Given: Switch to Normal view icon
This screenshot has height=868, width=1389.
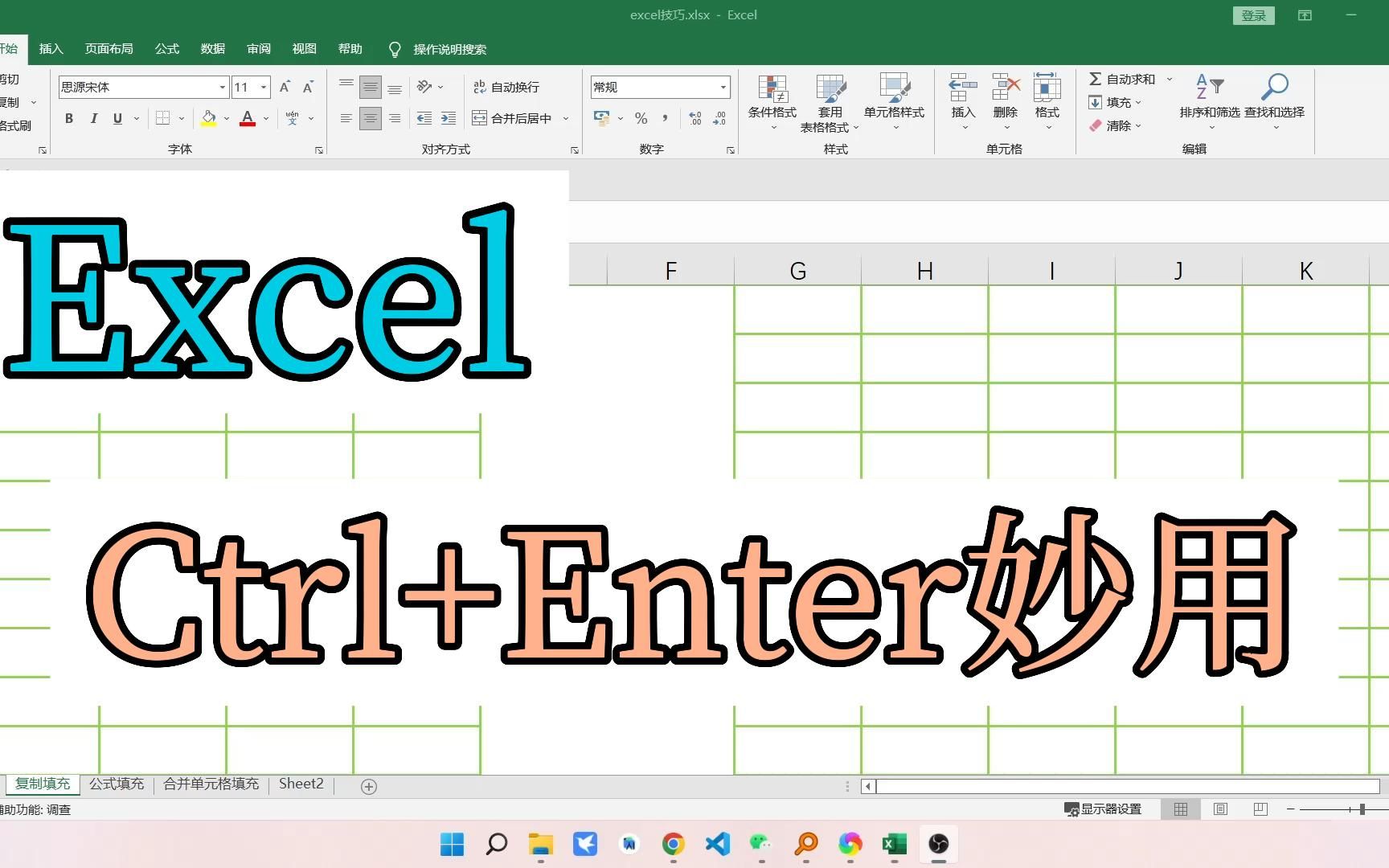Looking at the screenshot, I should 1181,809.
